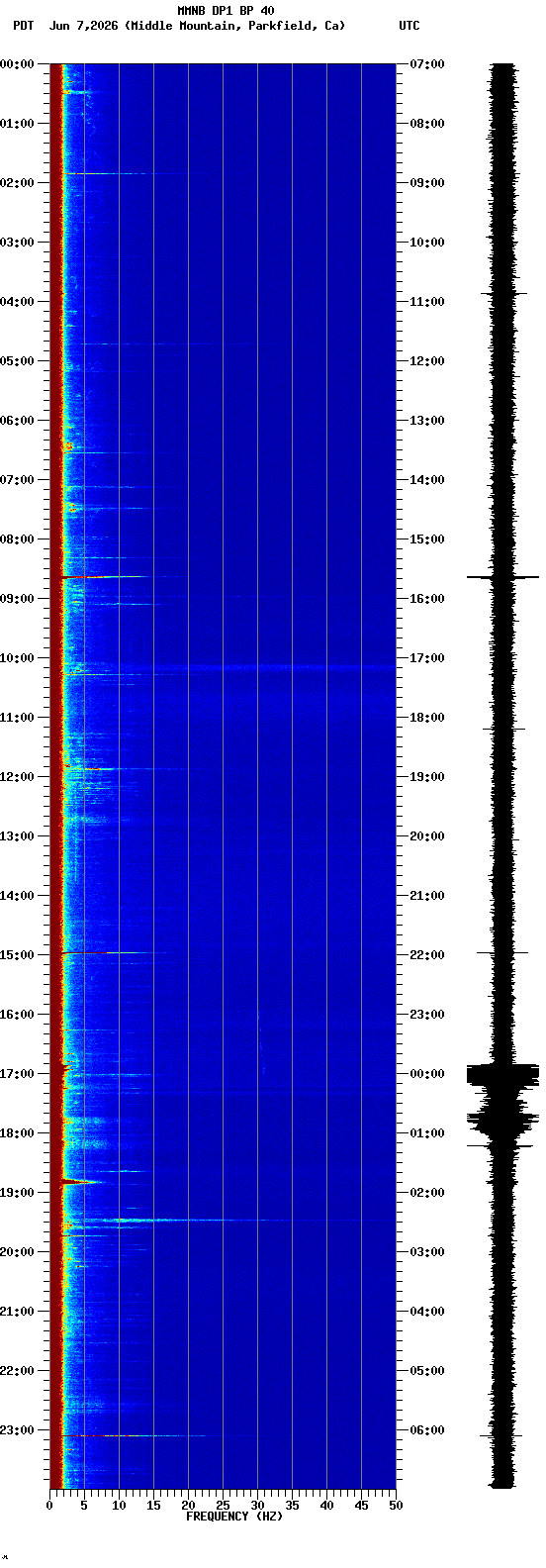Click the UTC time label "21:00" on right axis
The height and width of the screenshot is (1568, 546).
click(427, 896)
